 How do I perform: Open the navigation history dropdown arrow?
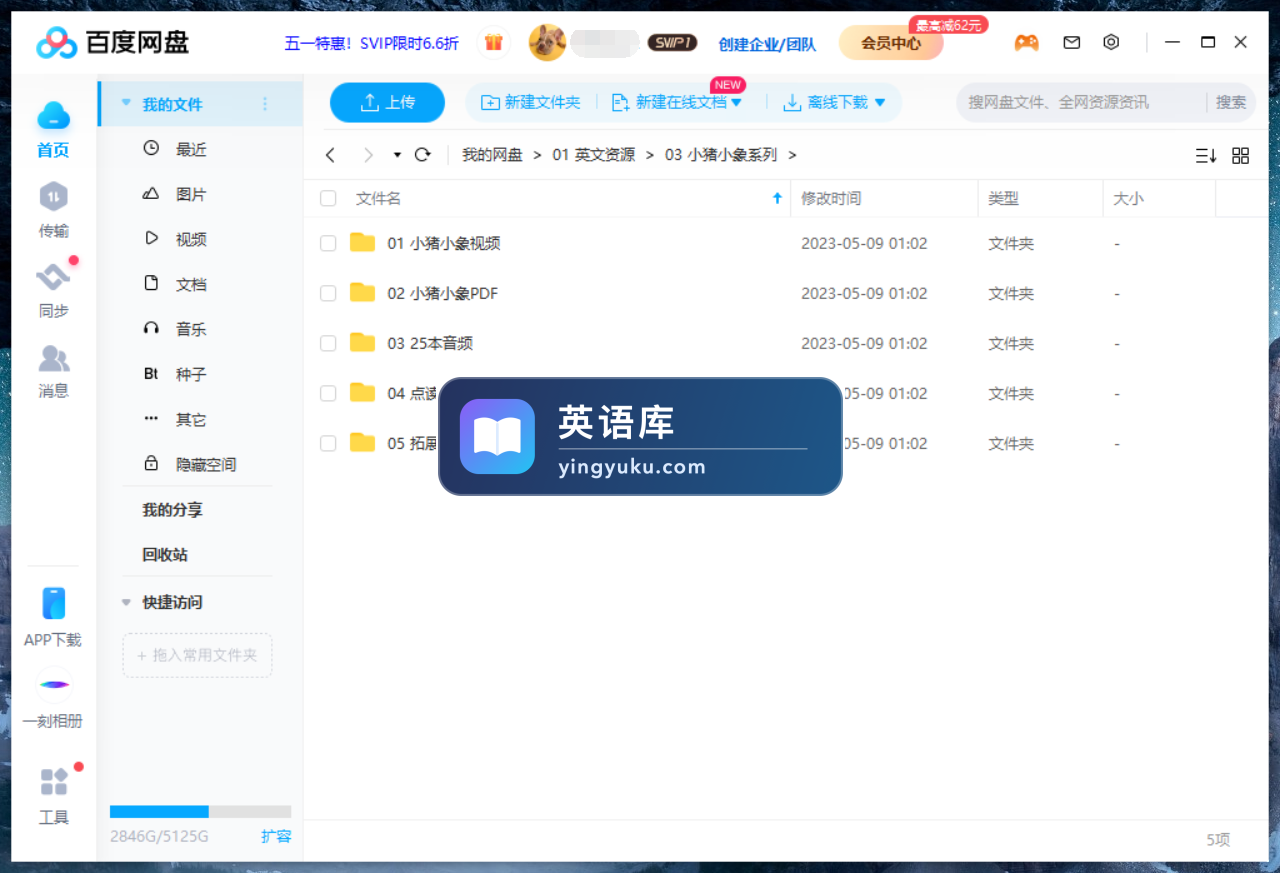tap(397, 155)
